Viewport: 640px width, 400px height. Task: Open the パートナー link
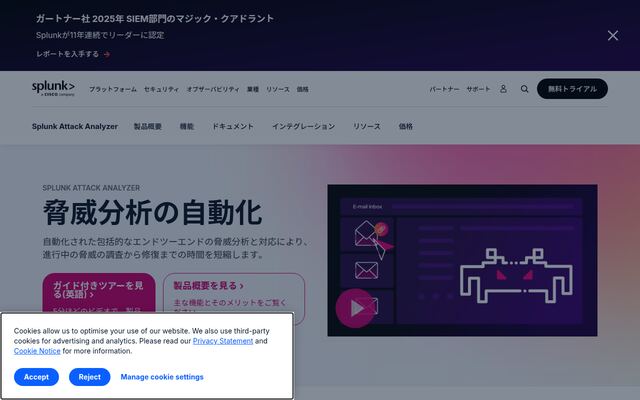point(444,89)
